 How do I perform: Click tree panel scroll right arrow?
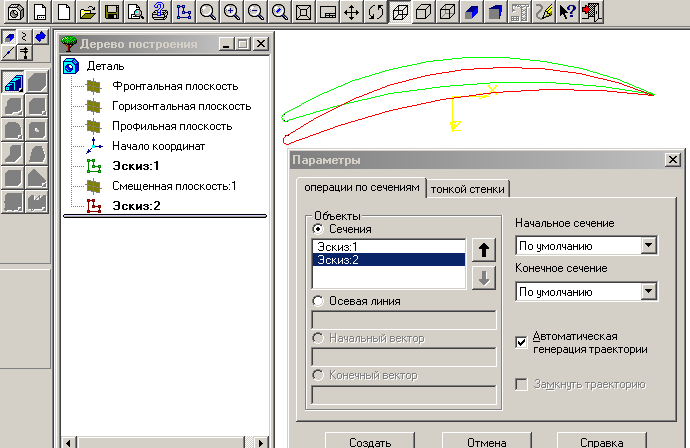(261, 443)
